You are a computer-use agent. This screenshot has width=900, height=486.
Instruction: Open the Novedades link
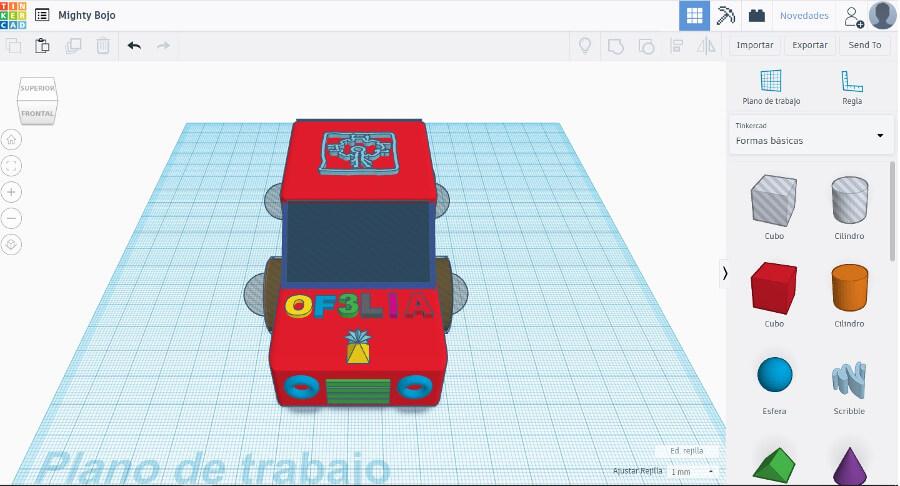tap(804, 16)
